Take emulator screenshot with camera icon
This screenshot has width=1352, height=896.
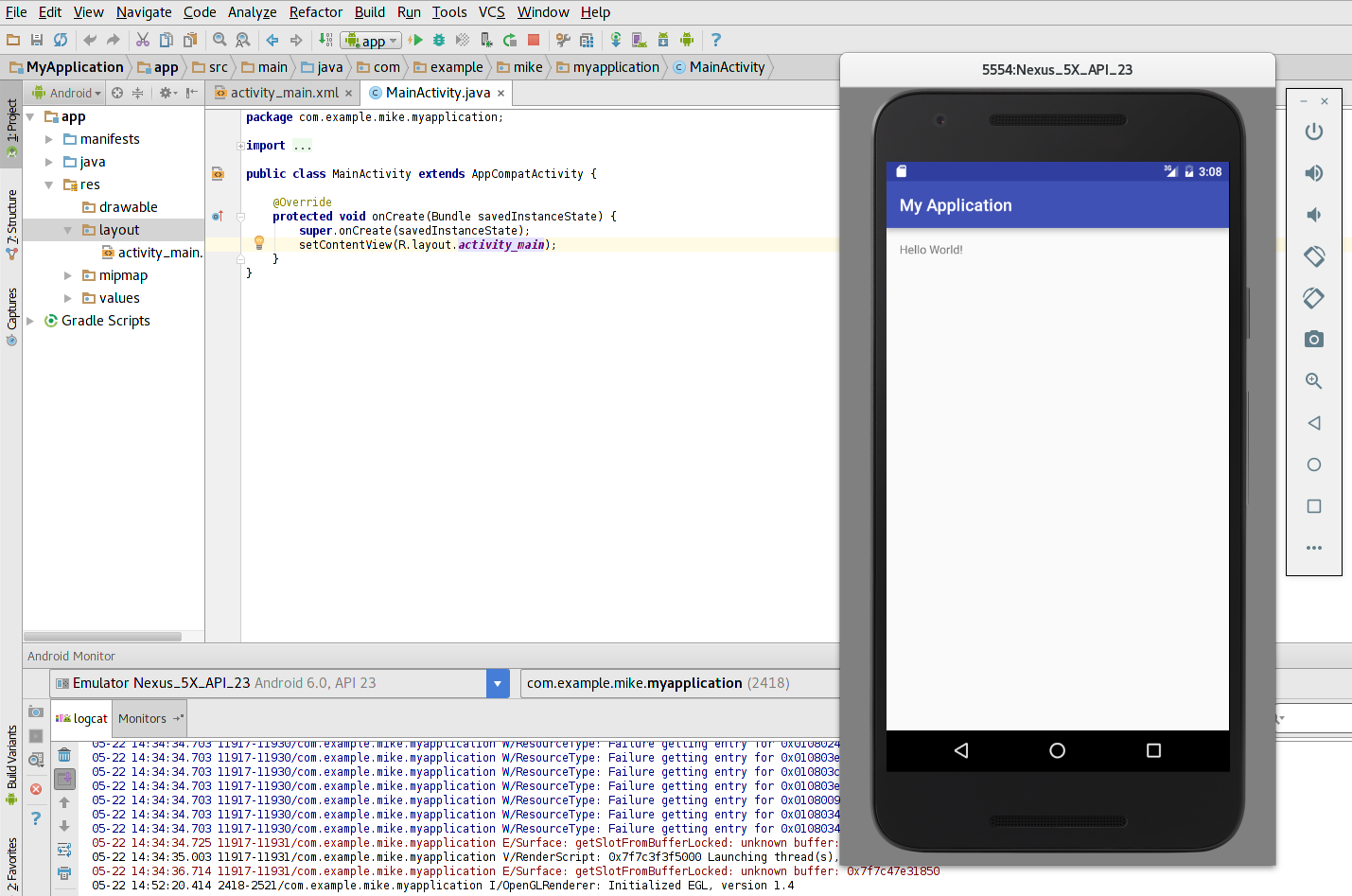click(x=1313, y=340)
